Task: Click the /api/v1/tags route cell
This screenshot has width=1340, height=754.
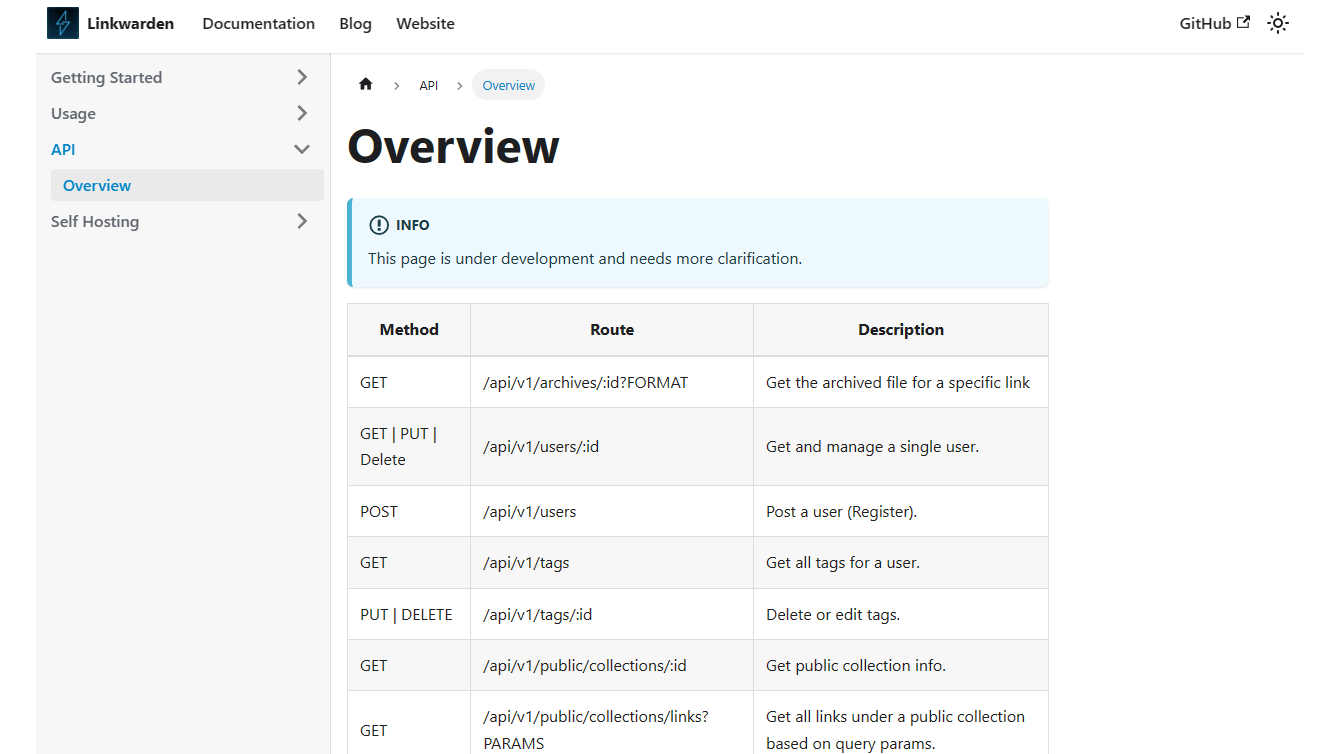Action: [x=525, y=562]
